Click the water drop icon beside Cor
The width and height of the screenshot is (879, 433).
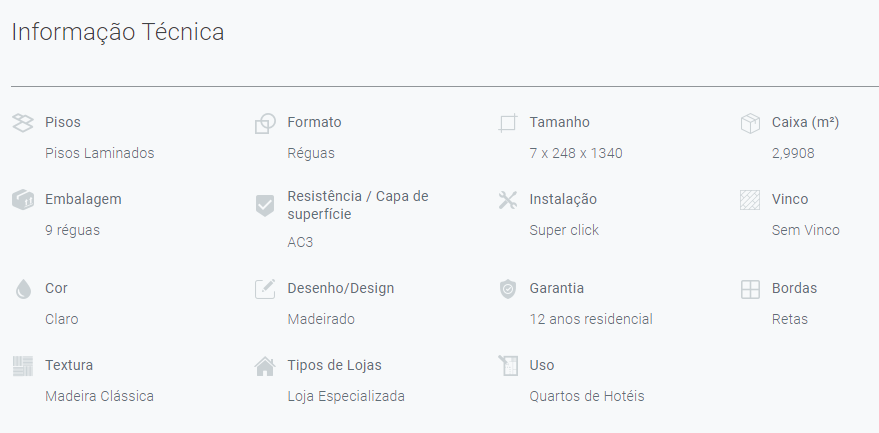point(23,289)
